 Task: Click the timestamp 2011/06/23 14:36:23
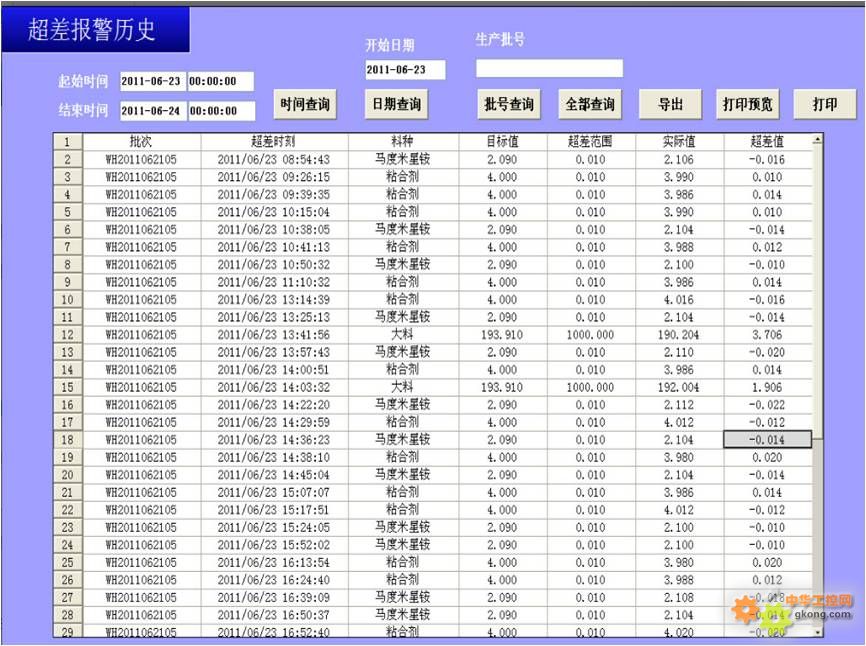(x=273, y=440)
